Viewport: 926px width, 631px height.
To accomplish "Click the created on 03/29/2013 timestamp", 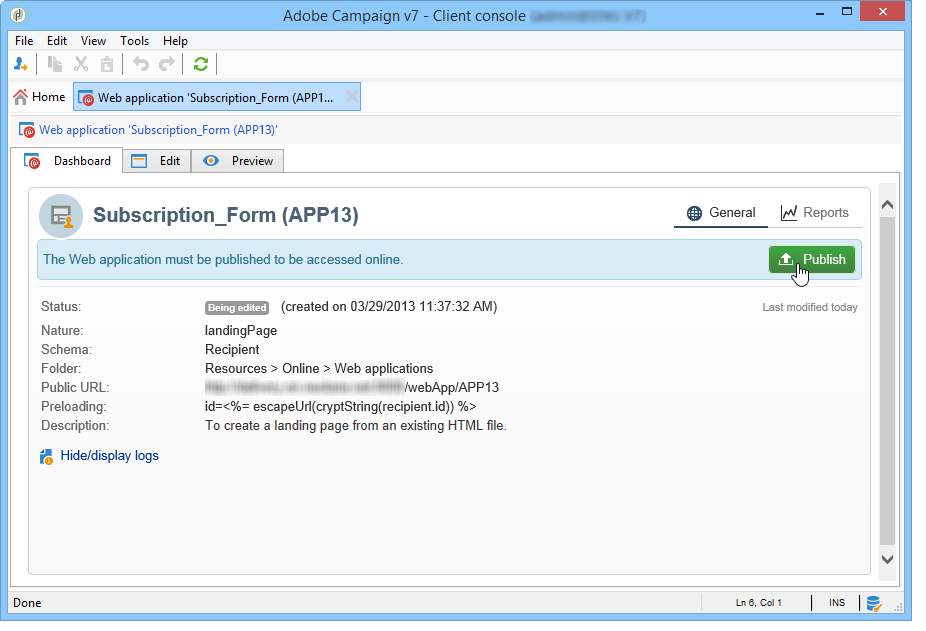I will tap(389, 307).
